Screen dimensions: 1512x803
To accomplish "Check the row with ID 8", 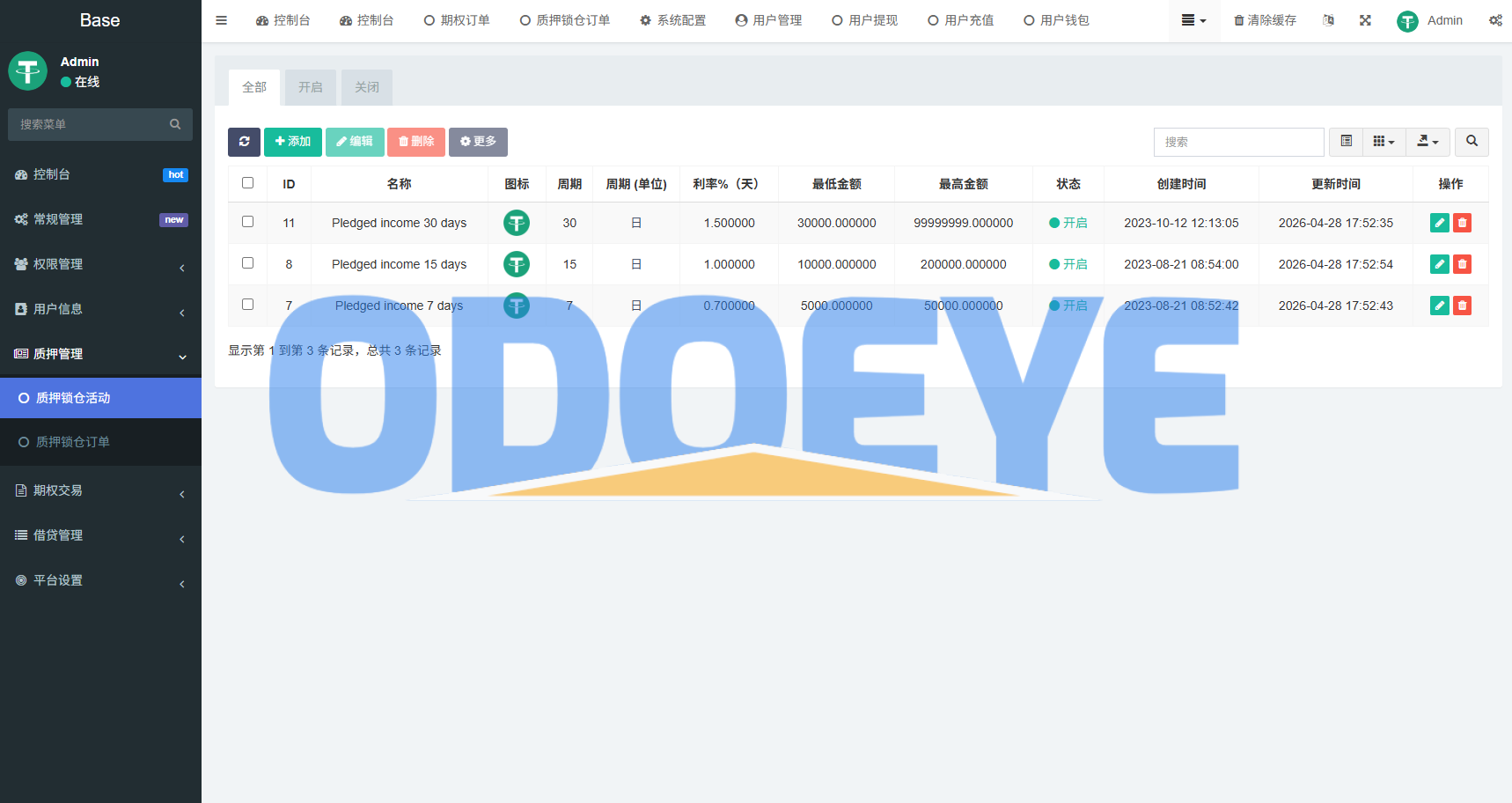I will point(247,263).
